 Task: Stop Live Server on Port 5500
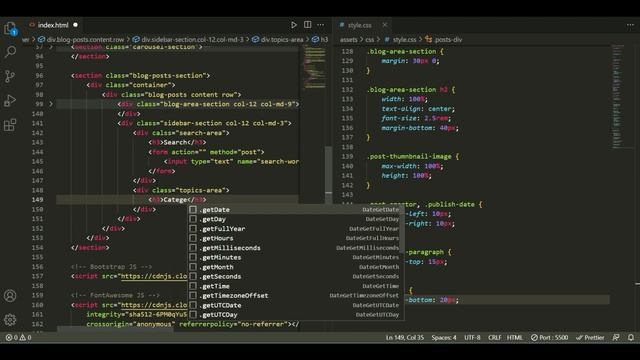coord(549,338)
